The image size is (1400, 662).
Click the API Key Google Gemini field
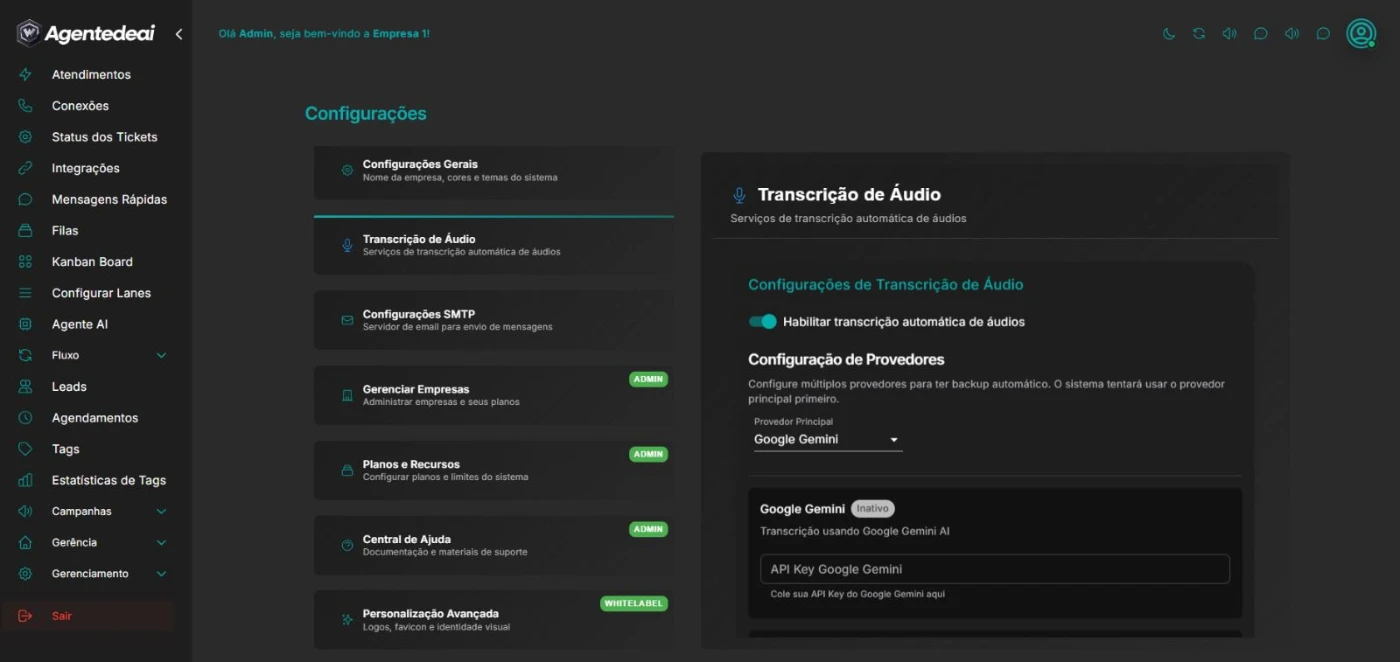point(994,568)
